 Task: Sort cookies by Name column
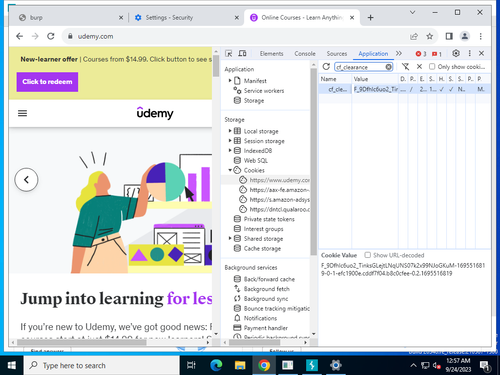[x=335, y=79]
